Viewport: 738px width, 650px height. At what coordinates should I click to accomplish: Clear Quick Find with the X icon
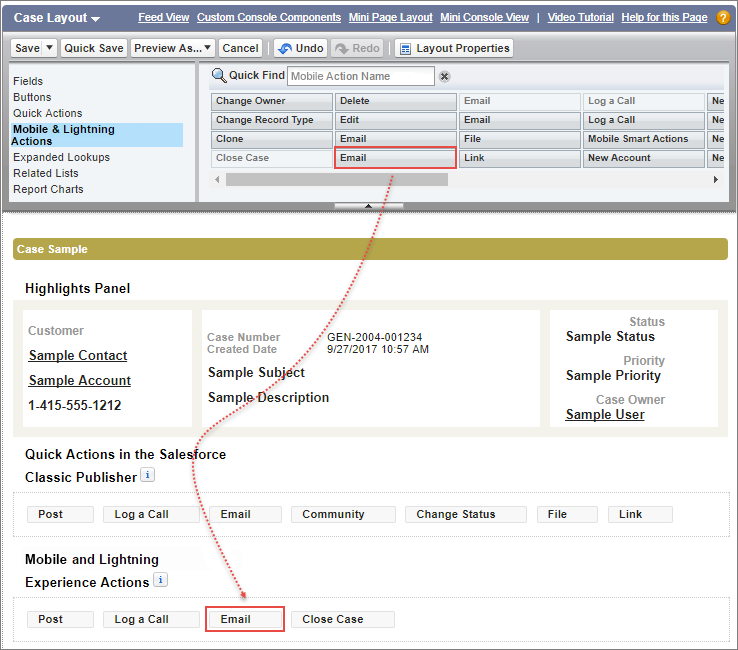point(444,76)
